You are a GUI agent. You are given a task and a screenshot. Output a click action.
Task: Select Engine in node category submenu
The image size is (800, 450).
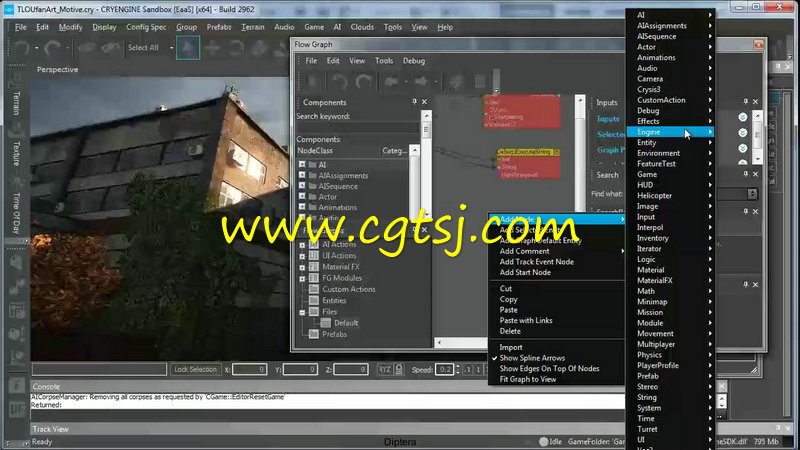[670, 132]
